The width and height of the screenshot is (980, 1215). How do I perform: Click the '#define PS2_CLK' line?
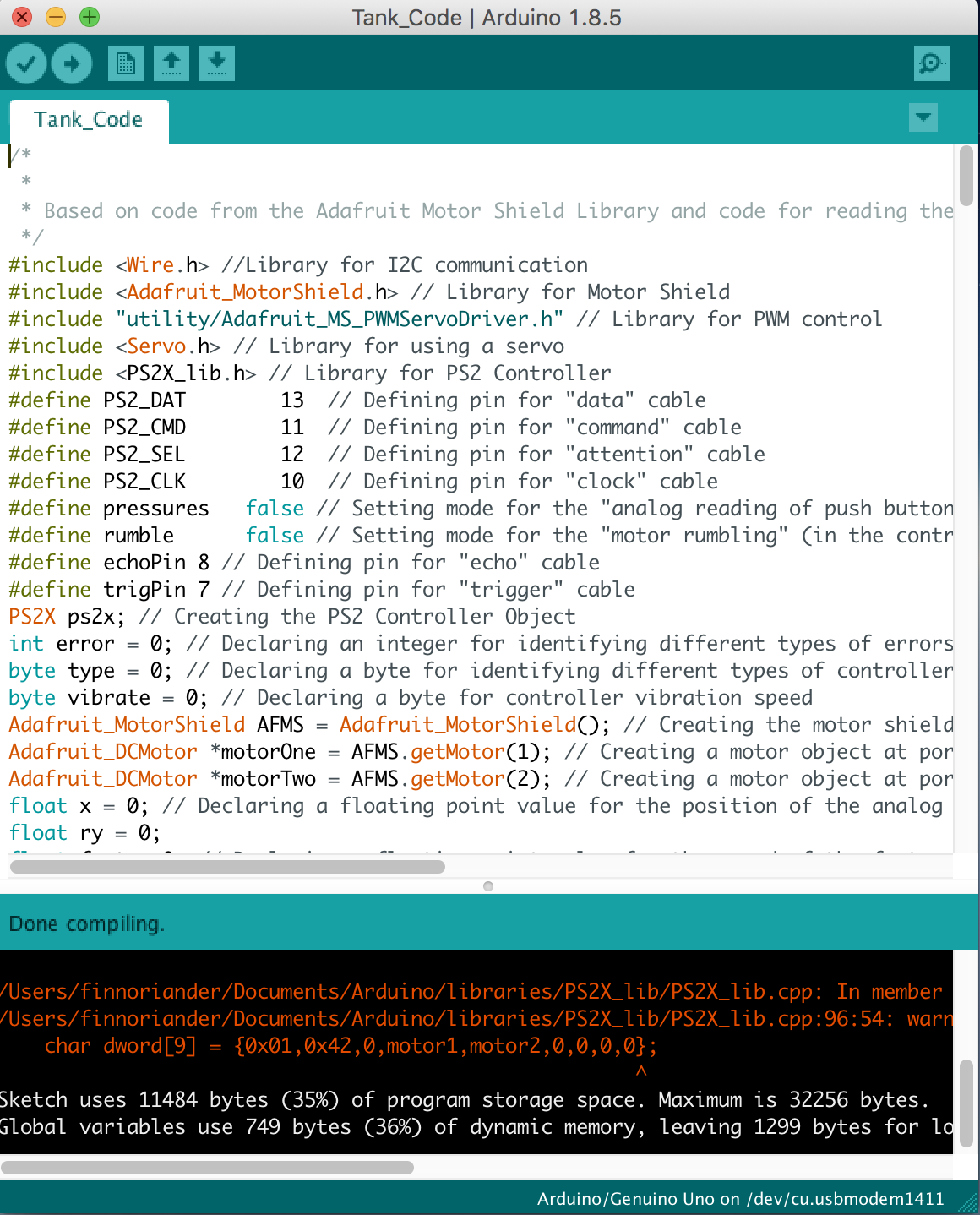(x=363, y=482)
